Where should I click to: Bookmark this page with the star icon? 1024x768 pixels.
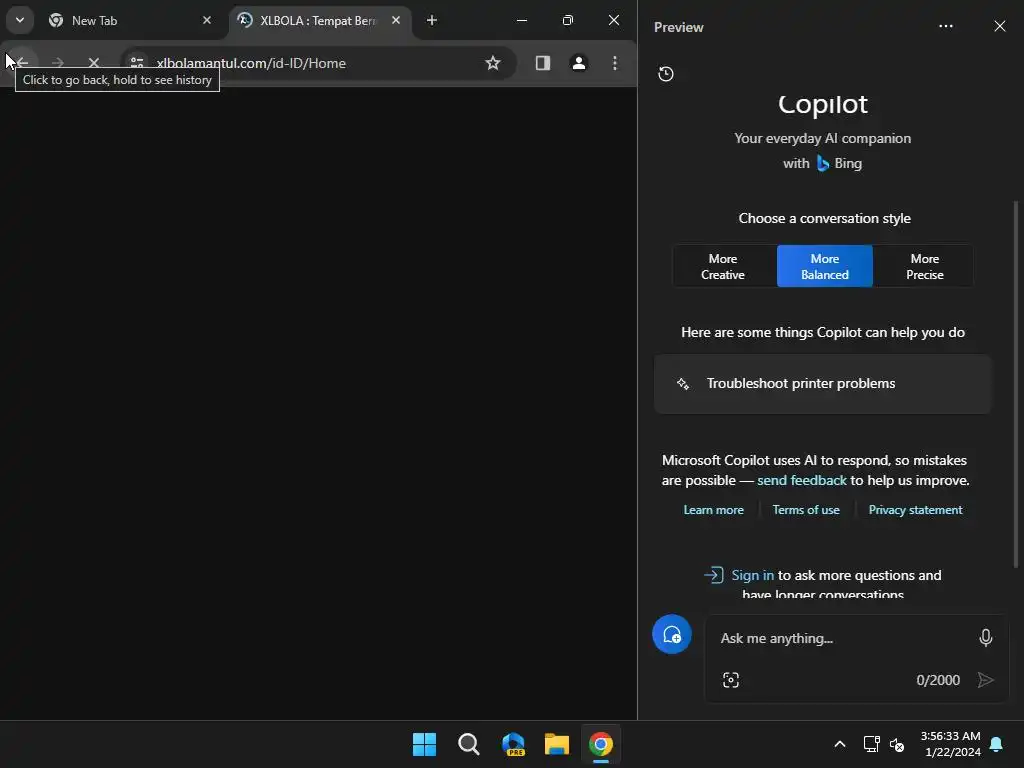[492, 63]
